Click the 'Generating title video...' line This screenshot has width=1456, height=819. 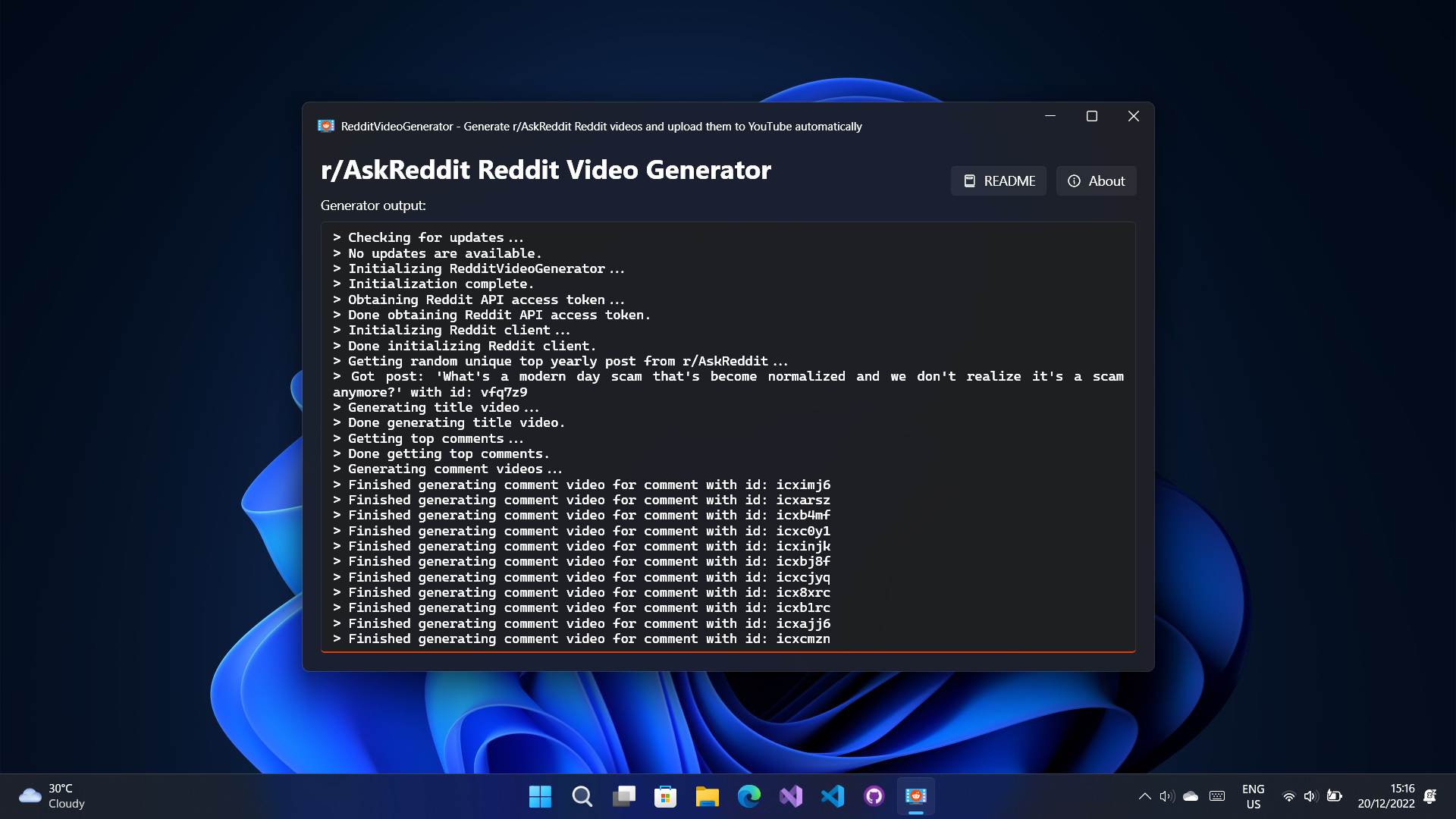click(436, 407)
